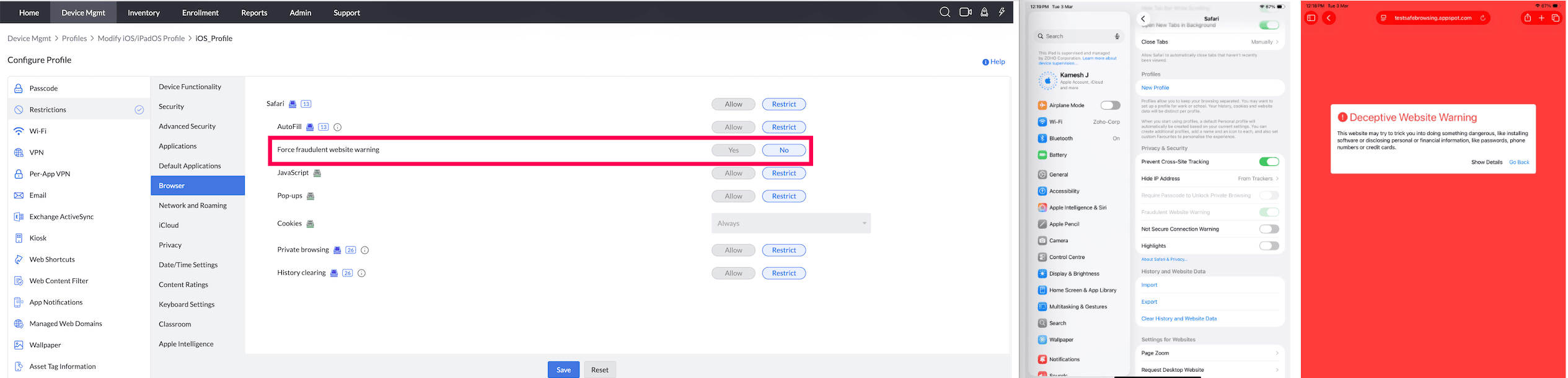Set Private browsing to Allow
Viewport: 1568px width, 378px height.
pyautogui.click(x=733, y=250)
